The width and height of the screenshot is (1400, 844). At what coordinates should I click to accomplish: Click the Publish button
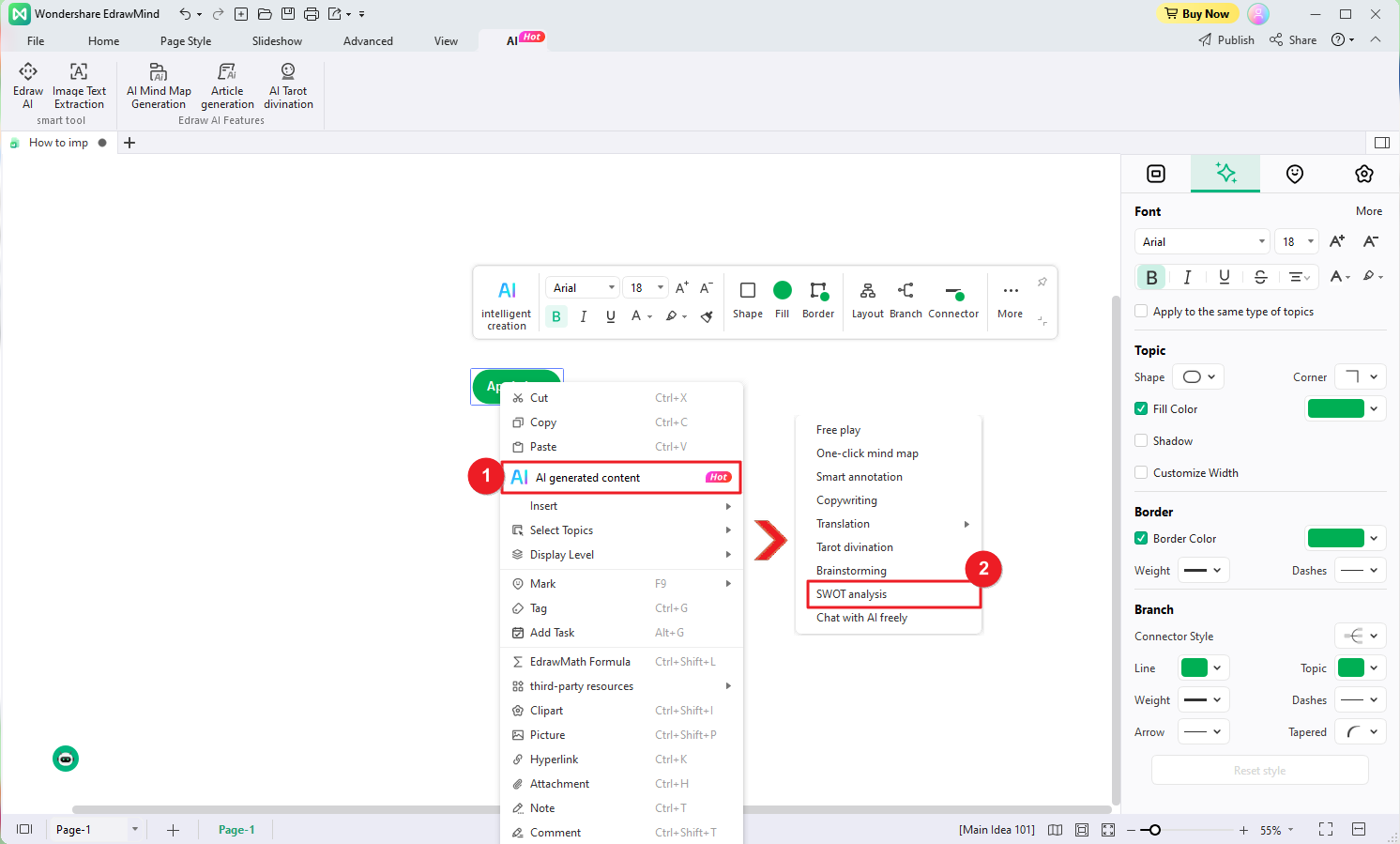(1226, 40)
